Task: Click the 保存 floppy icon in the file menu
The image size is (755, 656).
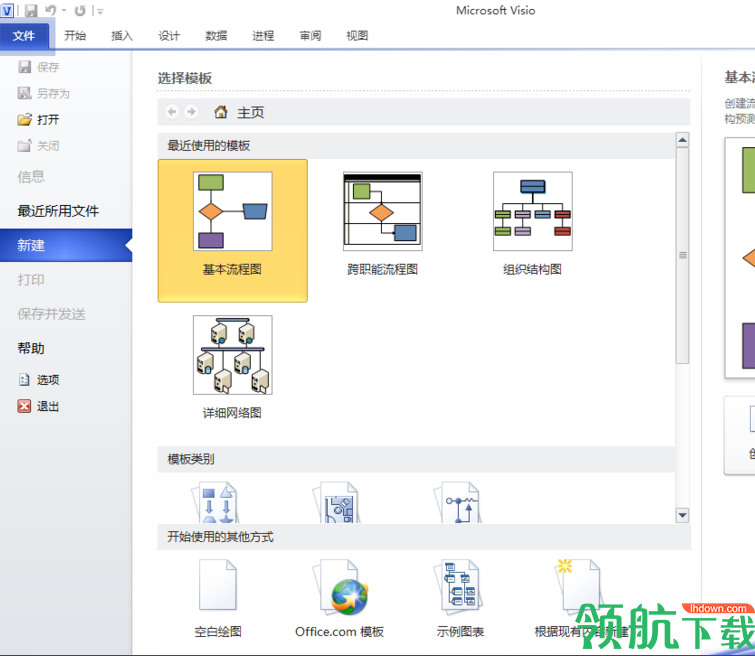Action: (24, 67)
